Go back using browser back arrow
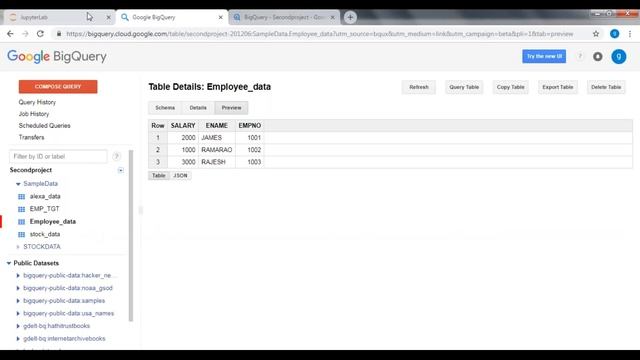640x360 pixels. pos(10,34)
